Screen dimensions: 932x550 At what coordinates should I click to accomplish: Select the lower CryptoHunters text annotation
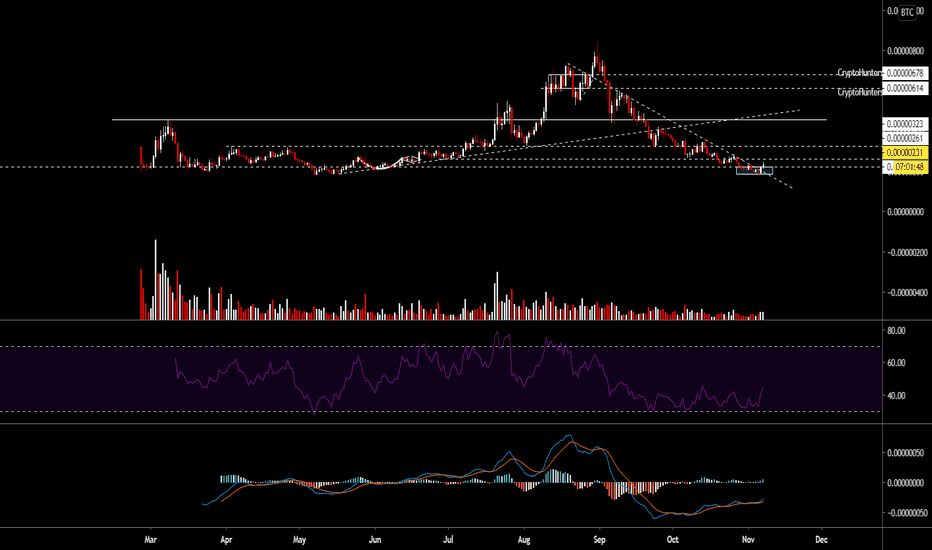point(860,92)
